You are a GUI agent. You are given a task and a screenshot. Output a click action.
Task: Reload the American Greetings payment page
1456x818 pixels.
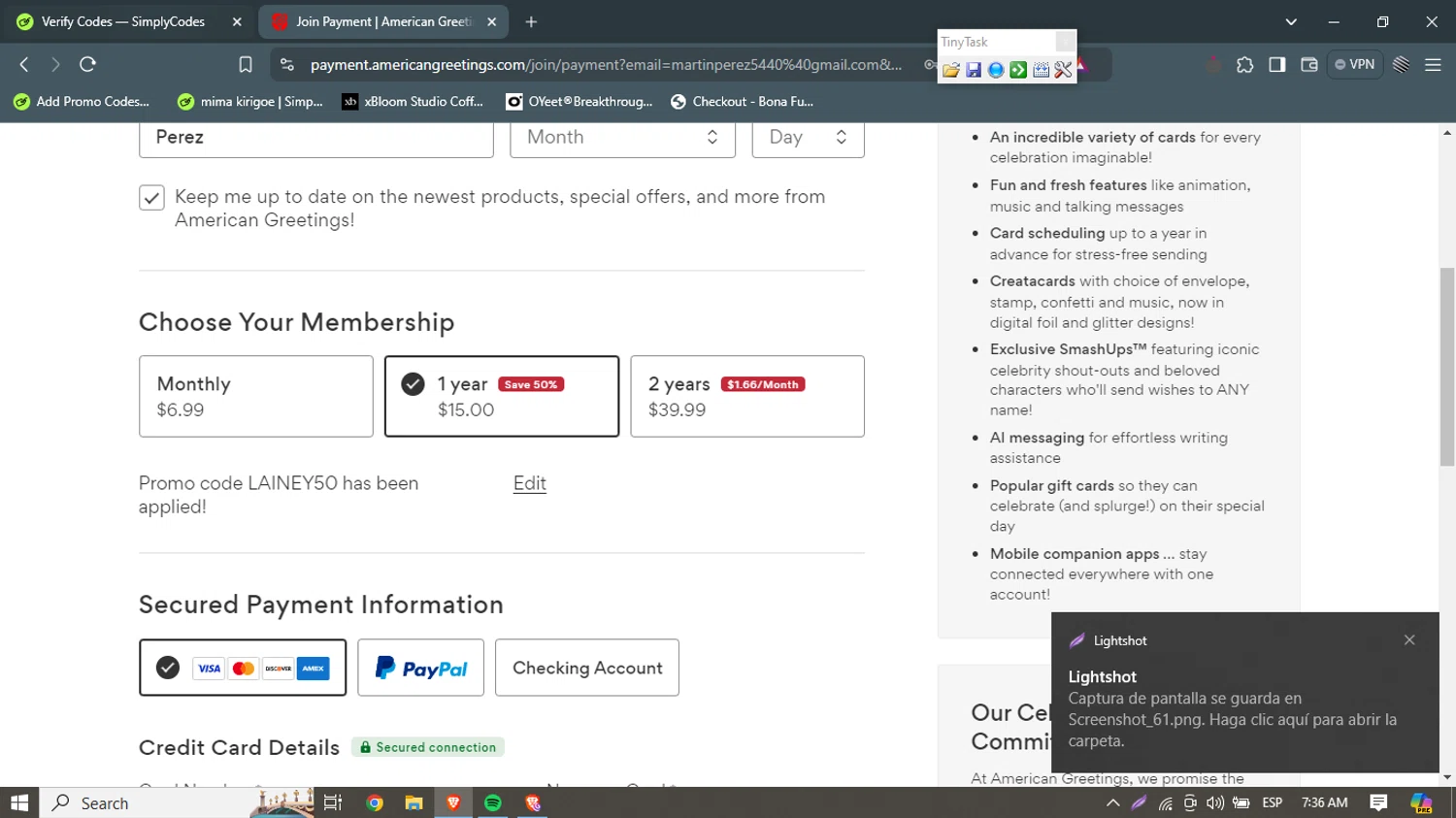(87, 64)
